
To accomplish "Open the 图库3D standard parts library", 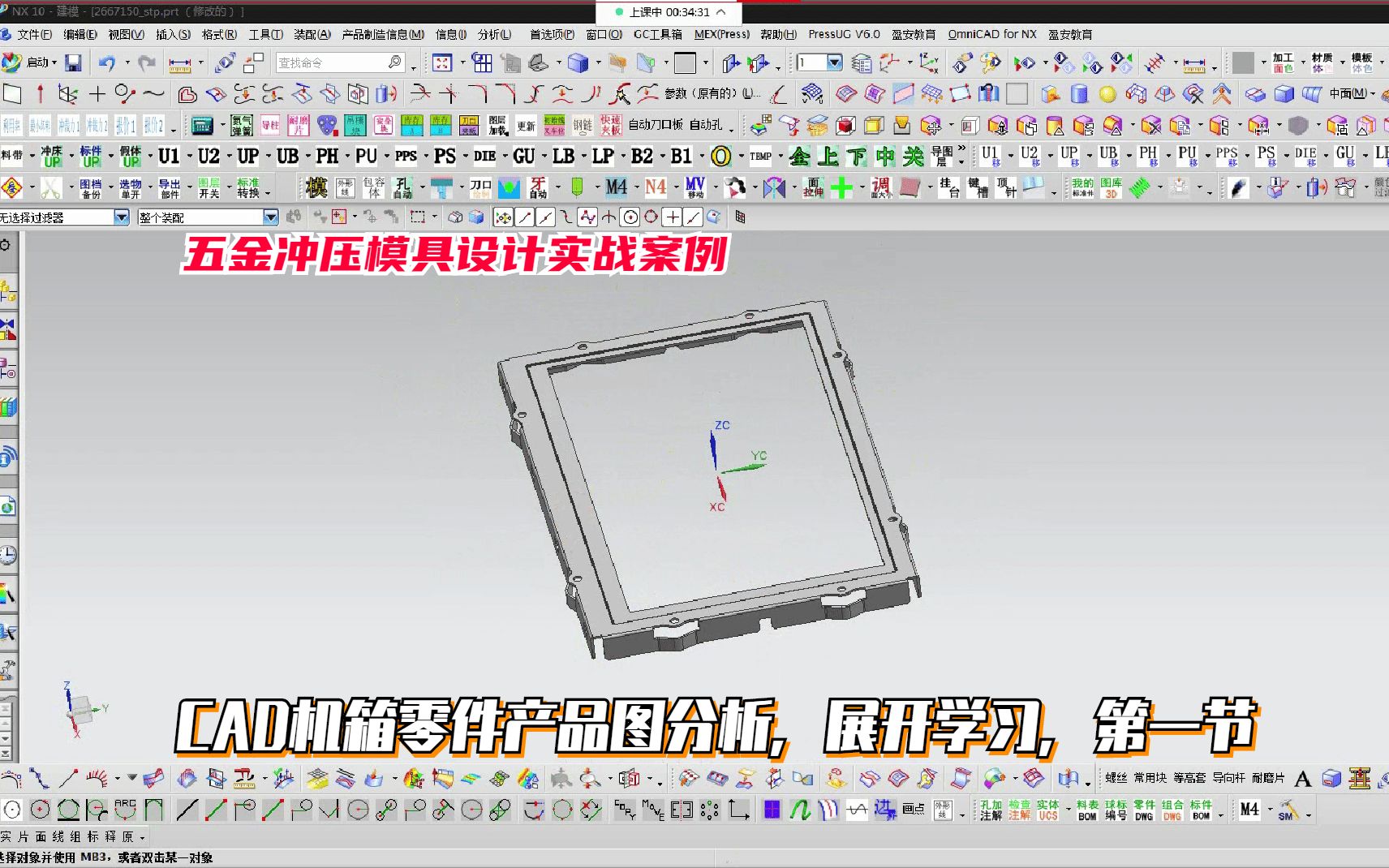I will [x=1112, y=187].
